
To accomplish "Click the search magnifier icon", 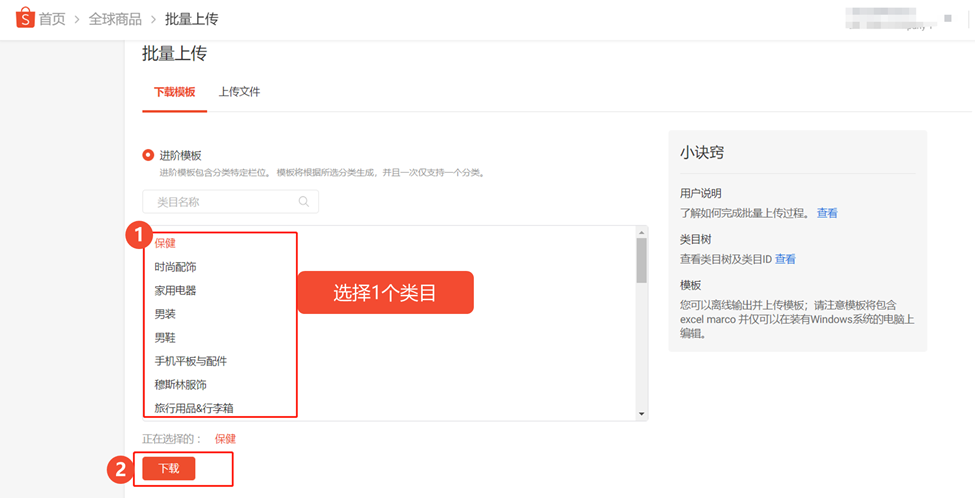I will 304,202.
